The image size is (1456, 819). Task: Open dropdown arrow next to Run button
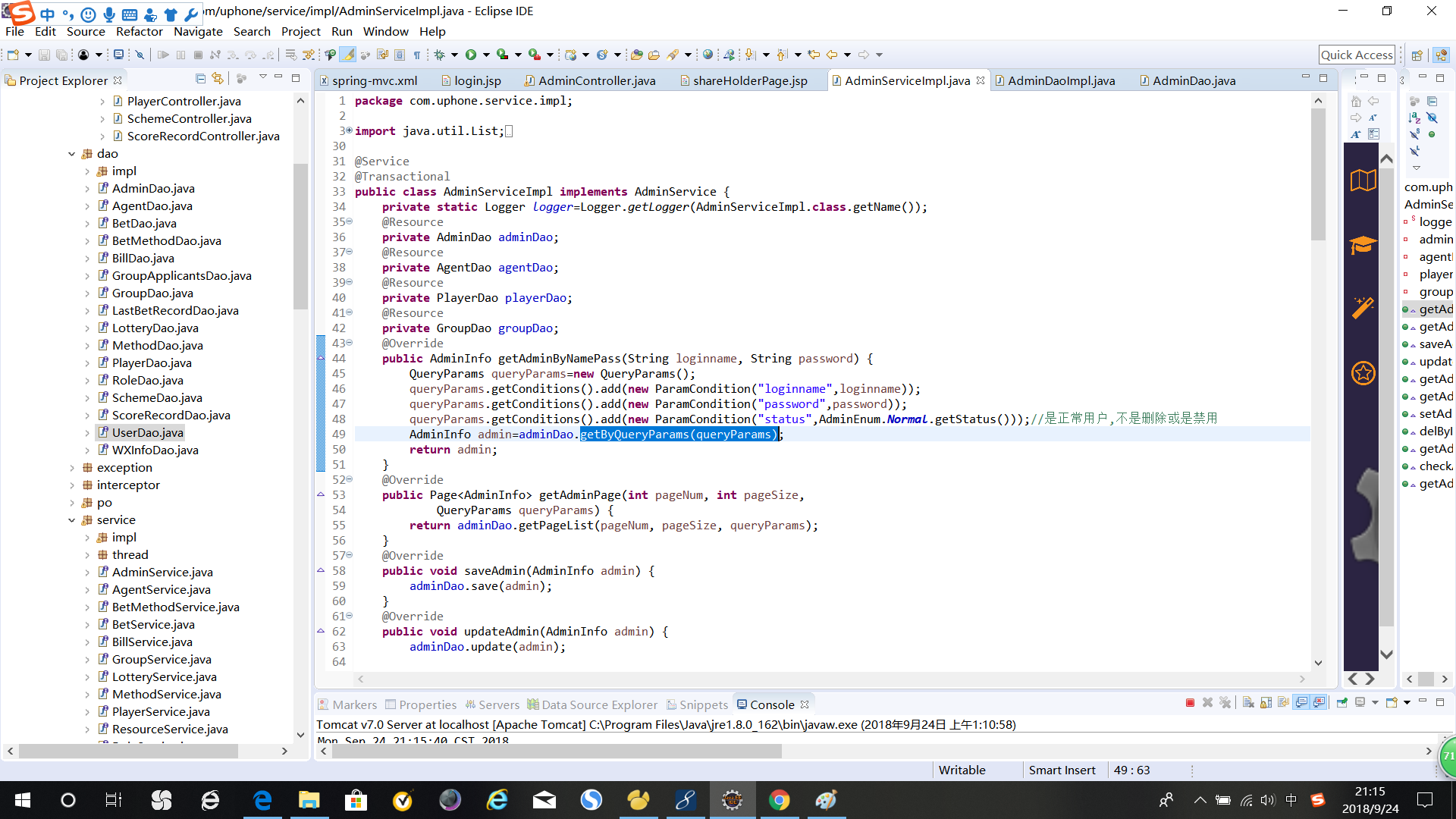coord(486,55)
